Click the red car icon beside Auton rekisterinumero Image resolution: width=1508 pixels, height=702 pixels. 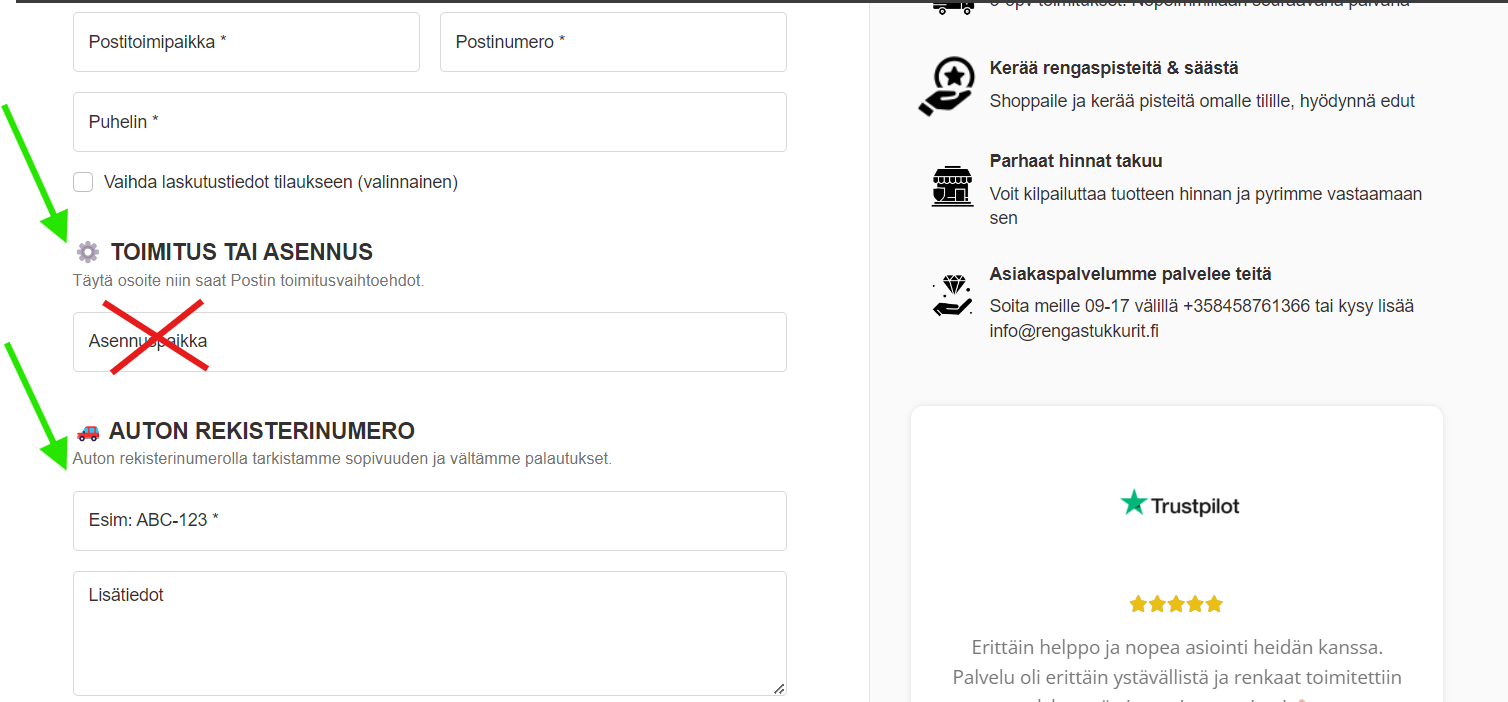(x=88, y=431)
